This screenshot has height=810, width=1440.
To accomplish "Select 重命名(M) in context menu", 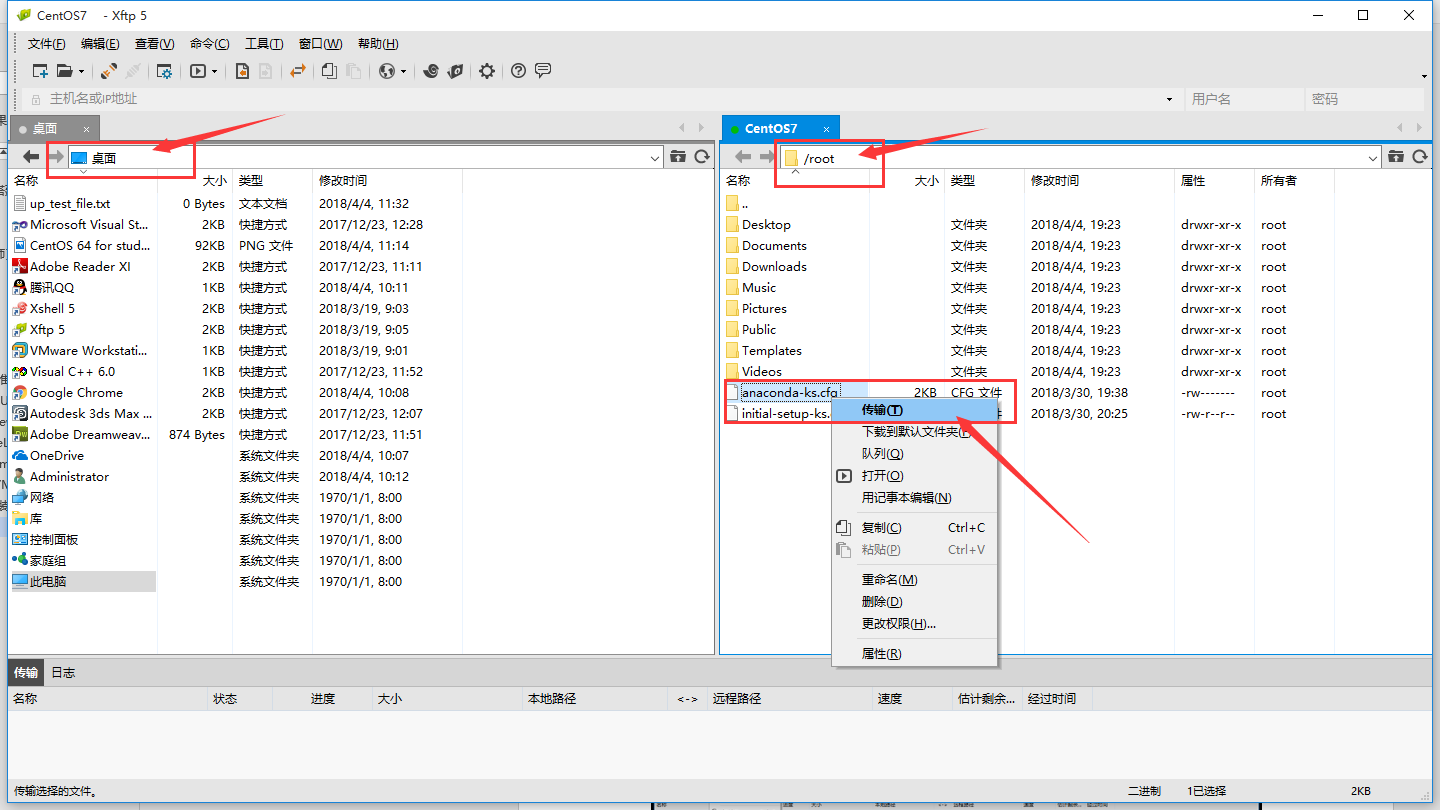I will click(889, 580).
